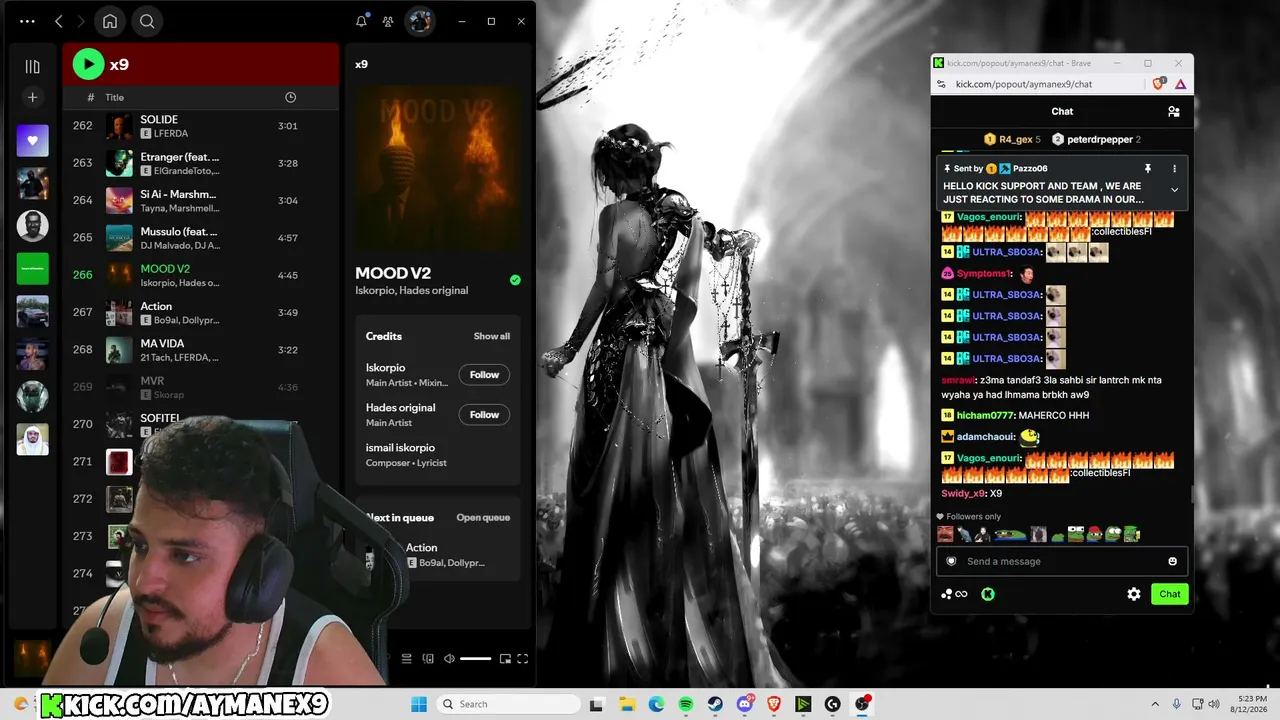Select the playing track MOOD V2 in list
This screenshot has width=1280, height=720.
coord(200,275)
